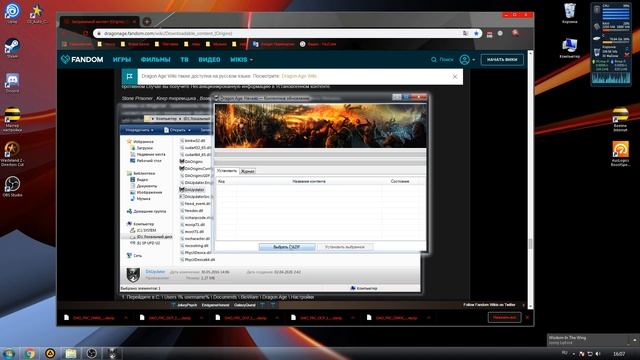The width and height of the screenshot is (640, 360).
Task: Select the active Chrome tab
Action: pos(99,21)
